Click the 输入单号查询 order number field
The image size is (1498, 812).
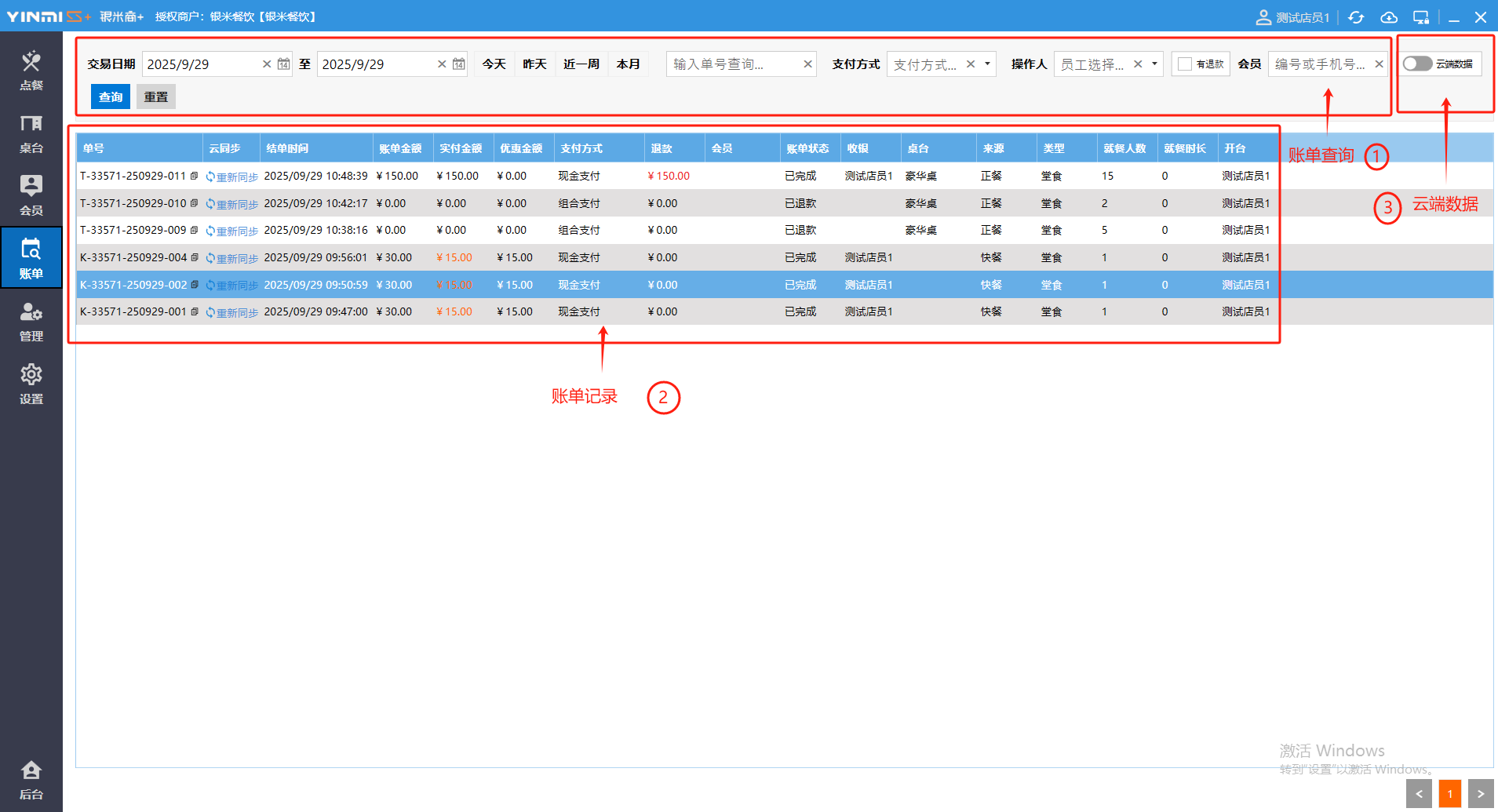point(734,64)
